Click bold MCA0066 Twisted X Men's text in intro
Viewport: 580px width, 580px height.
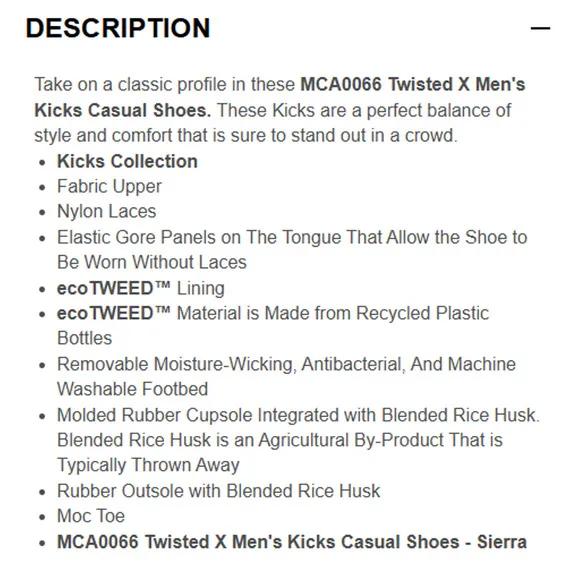(x=412, y=84)
